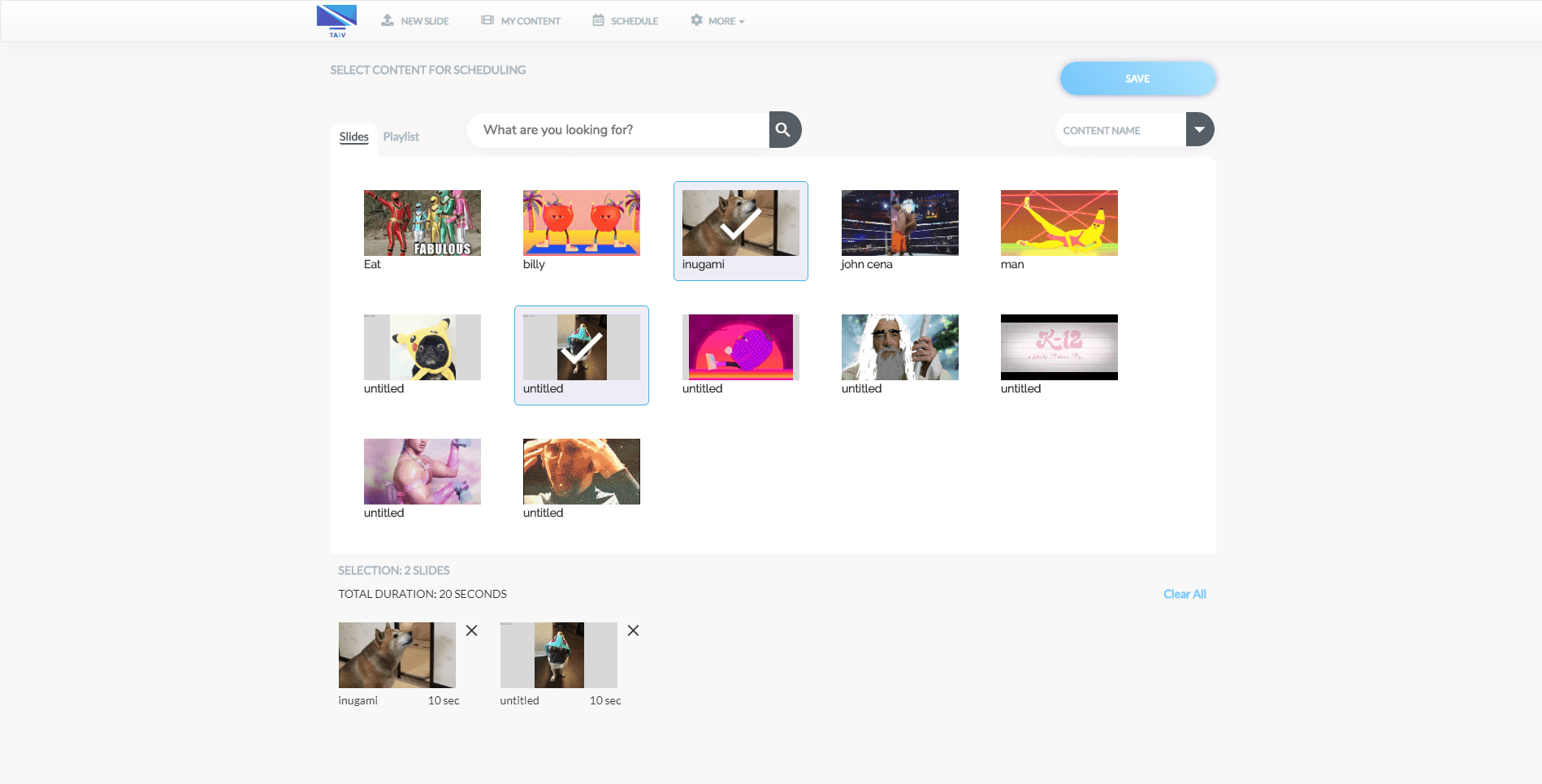Remove untitled slide from selection with X
The image size is (1542, 784).
point(633,630)
